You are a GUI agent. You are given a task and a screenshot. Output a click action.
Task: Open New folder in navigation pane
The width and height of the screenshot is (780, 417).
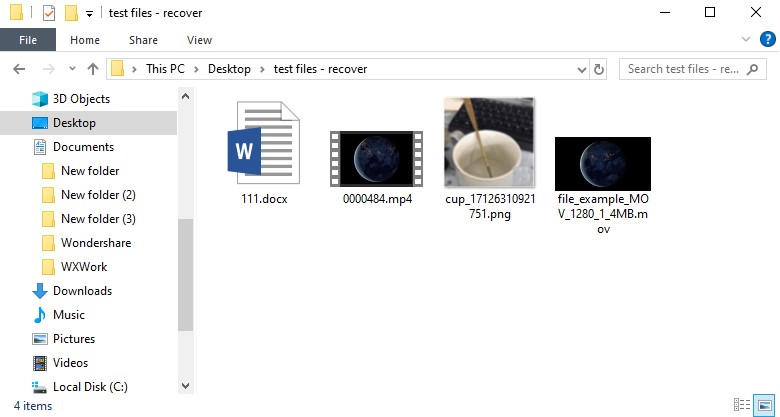pyautogui.click(x=90, y=171)
